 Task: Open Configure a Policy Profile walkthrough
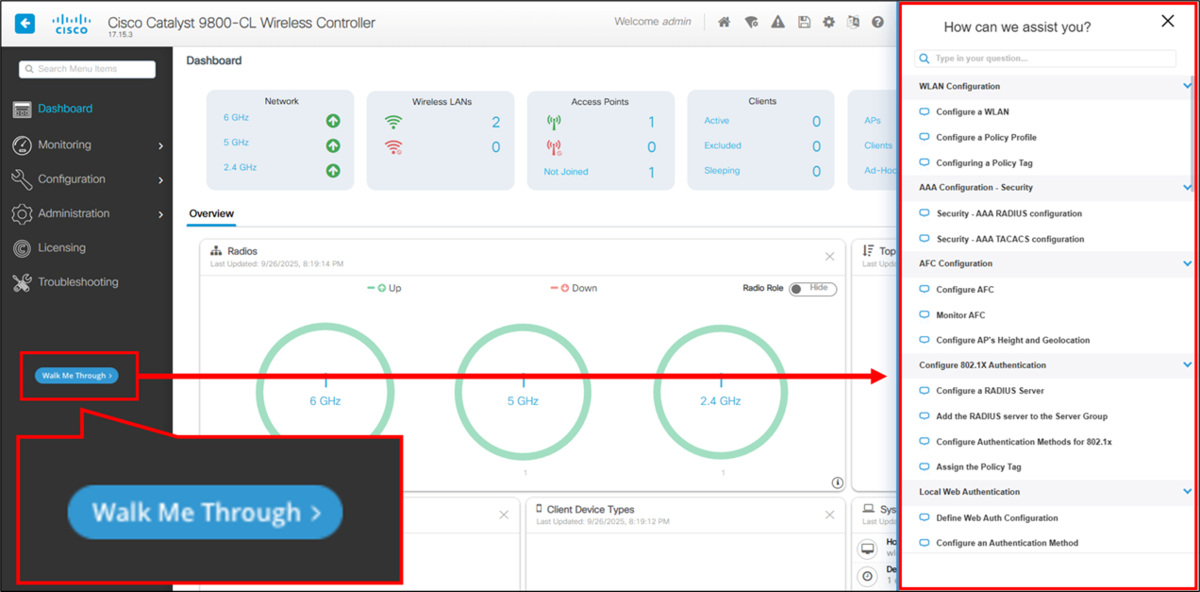(986, 137)
